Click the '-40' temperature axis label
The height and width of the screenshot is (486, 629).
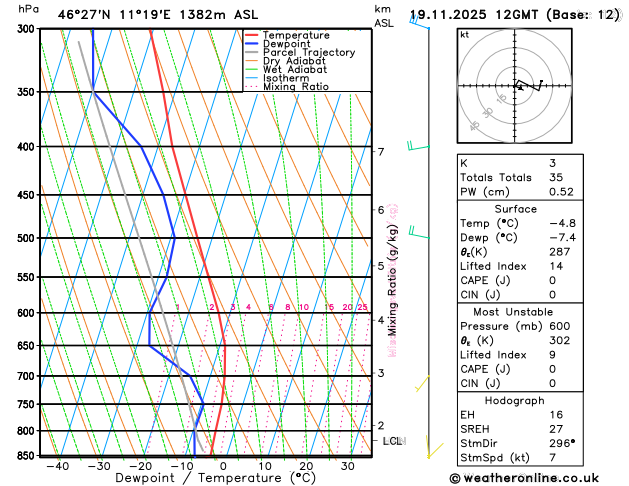point(58,466)
